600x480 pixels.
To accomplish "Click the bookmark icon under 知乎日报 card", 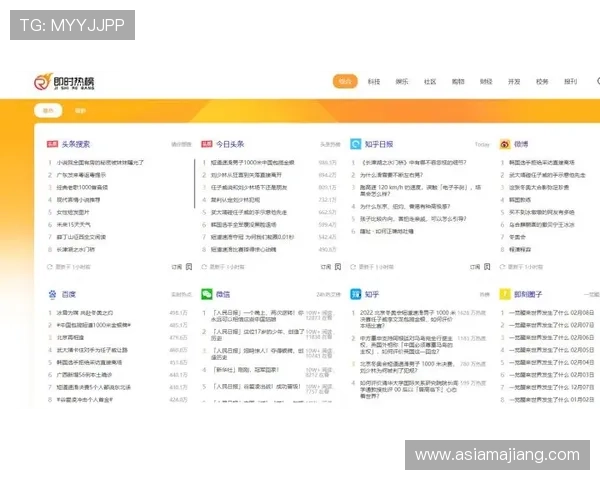I will (487, 267).
